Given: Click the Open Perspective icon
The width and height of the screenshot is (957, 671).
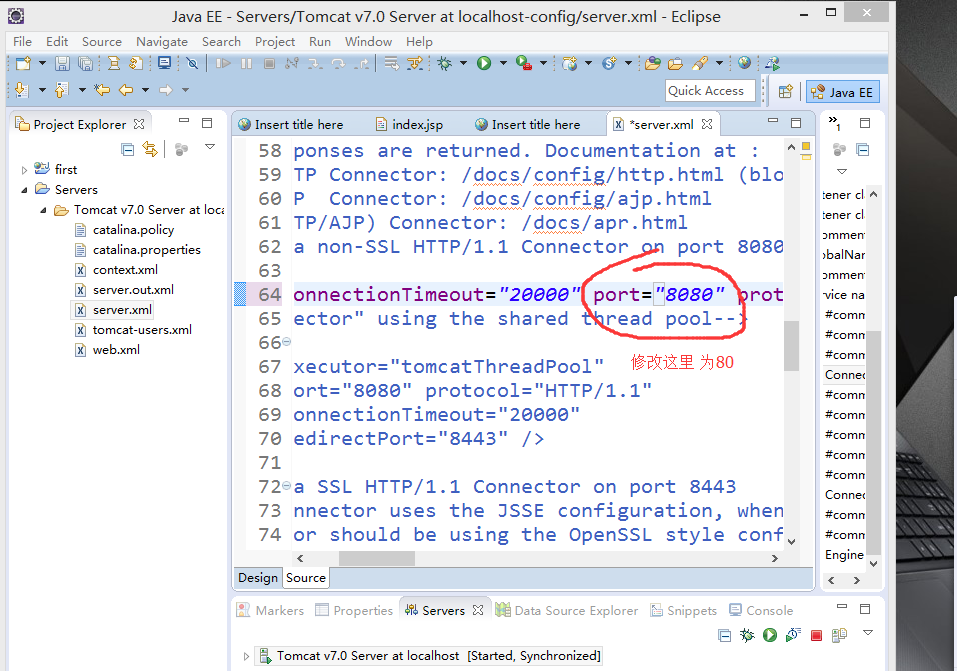Looking at the screenshot, I should coord(785,92).
